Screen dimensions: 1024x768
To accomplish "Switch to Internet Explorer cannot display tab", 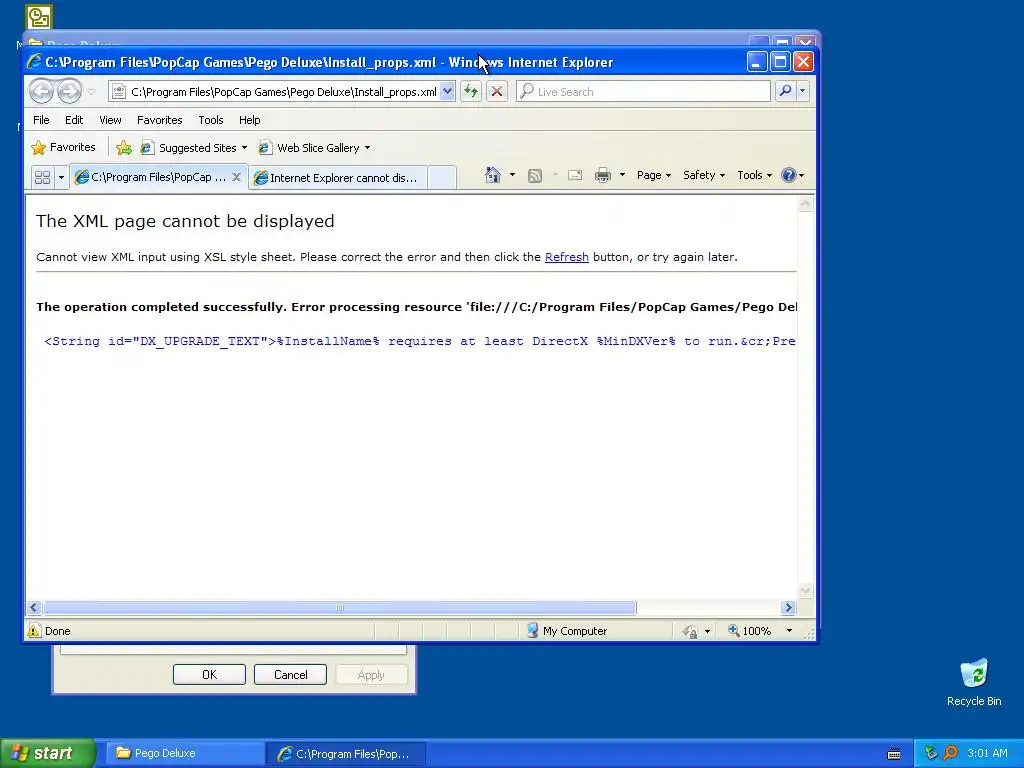I will (x=338, y=178).
